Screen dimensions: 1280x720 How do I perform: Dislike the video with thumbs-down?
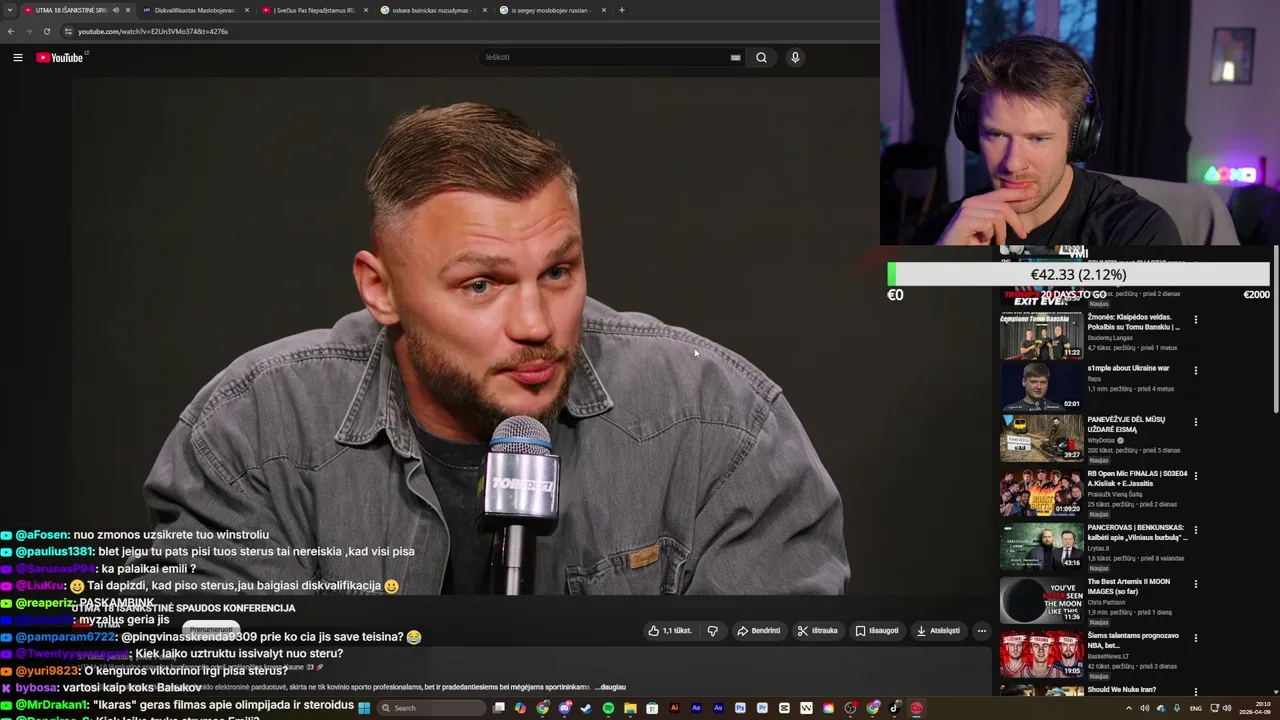713,631
